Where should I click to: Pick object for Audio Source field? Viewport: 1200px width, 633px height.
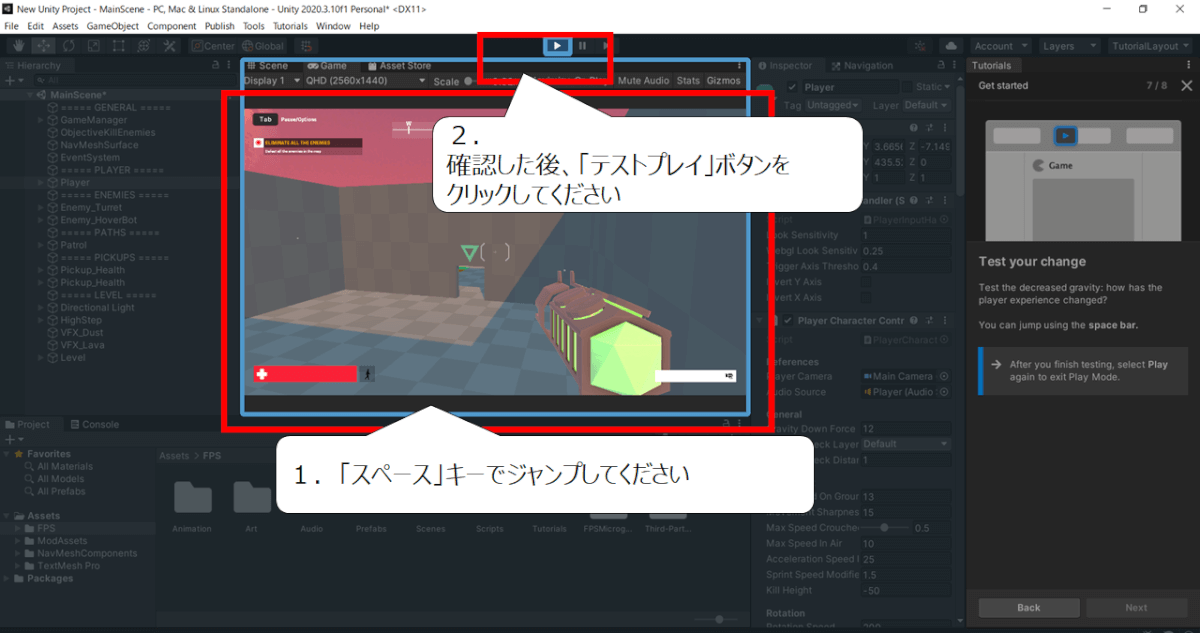(x=944, y=393)
